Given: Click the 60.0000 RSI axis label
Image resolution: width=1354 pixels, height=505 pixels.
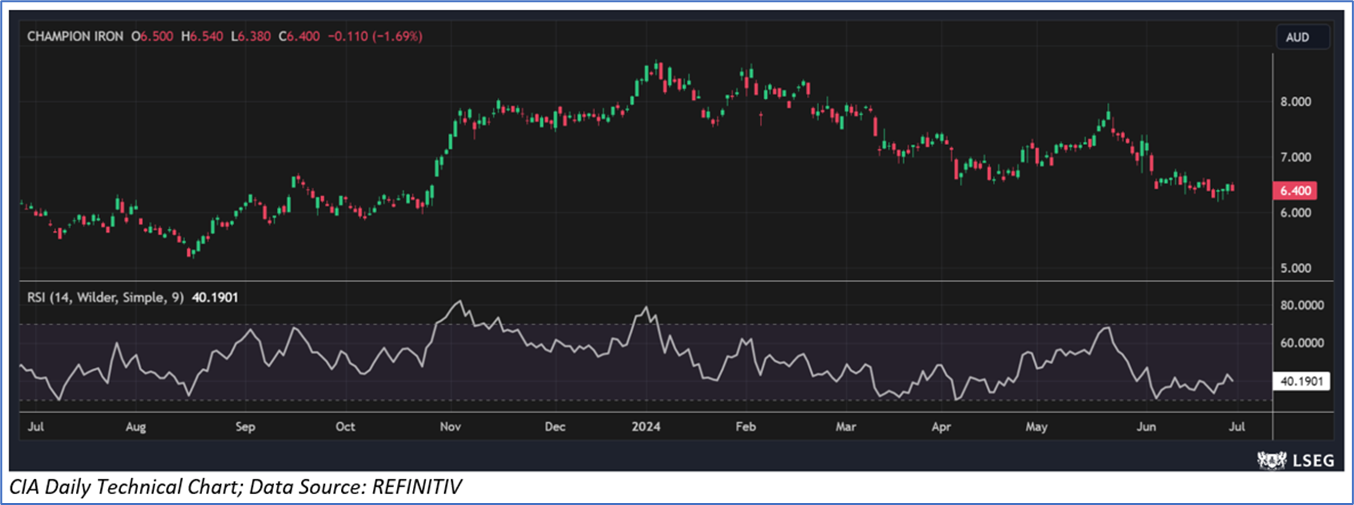Looking at the screenshot, I should [x=1304, y=343].
